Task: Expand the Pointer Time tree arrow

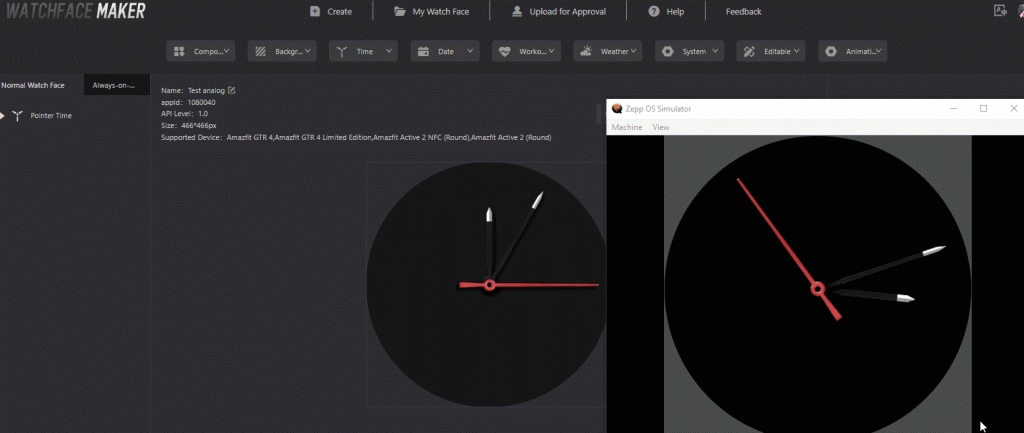Action: (3, 116)
